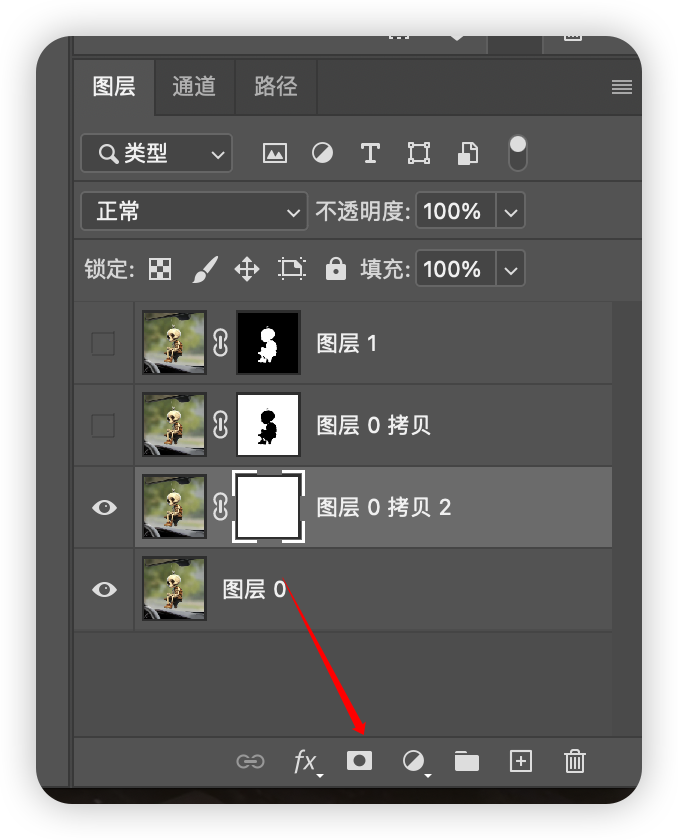Screen dimensions: 678x840
Task: Select layer name 图层 0
Action: coord(254,589)
